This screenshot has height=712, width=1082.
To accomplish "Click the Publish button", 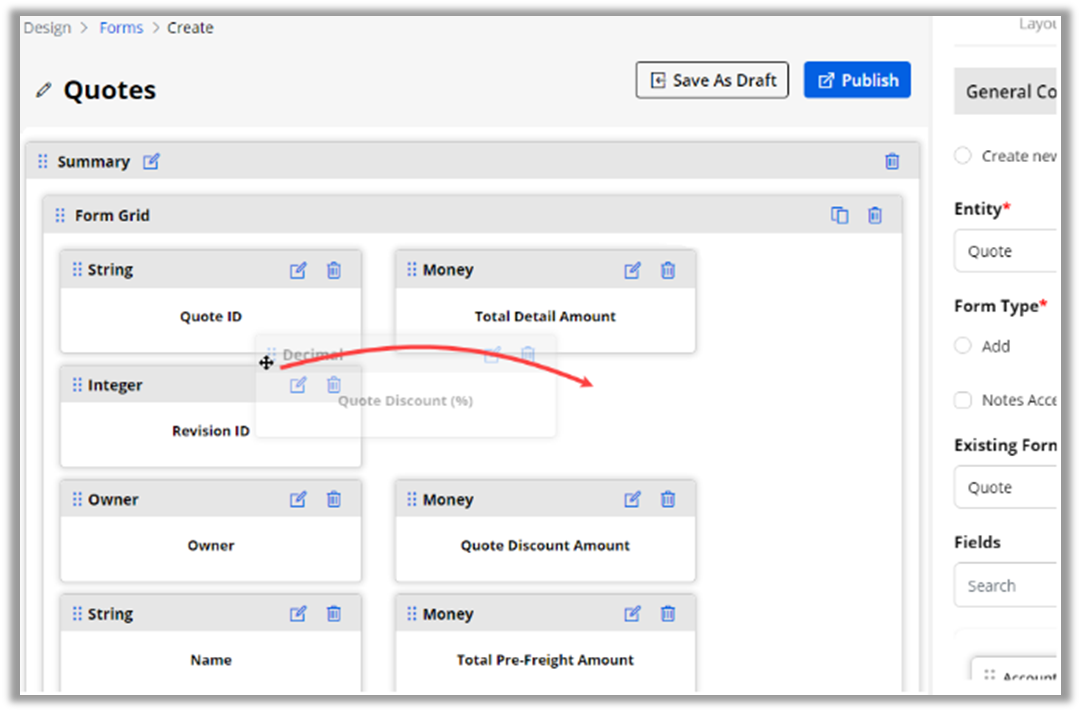I will pos(857,80).
